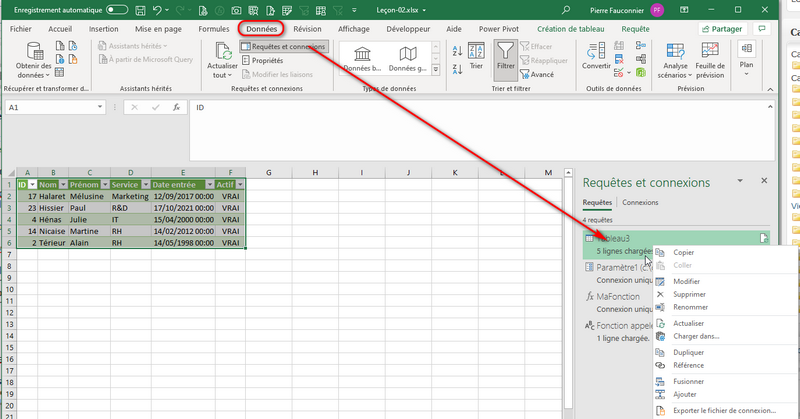Close the Requêtes et connexions pane

[x=764, y=181]
